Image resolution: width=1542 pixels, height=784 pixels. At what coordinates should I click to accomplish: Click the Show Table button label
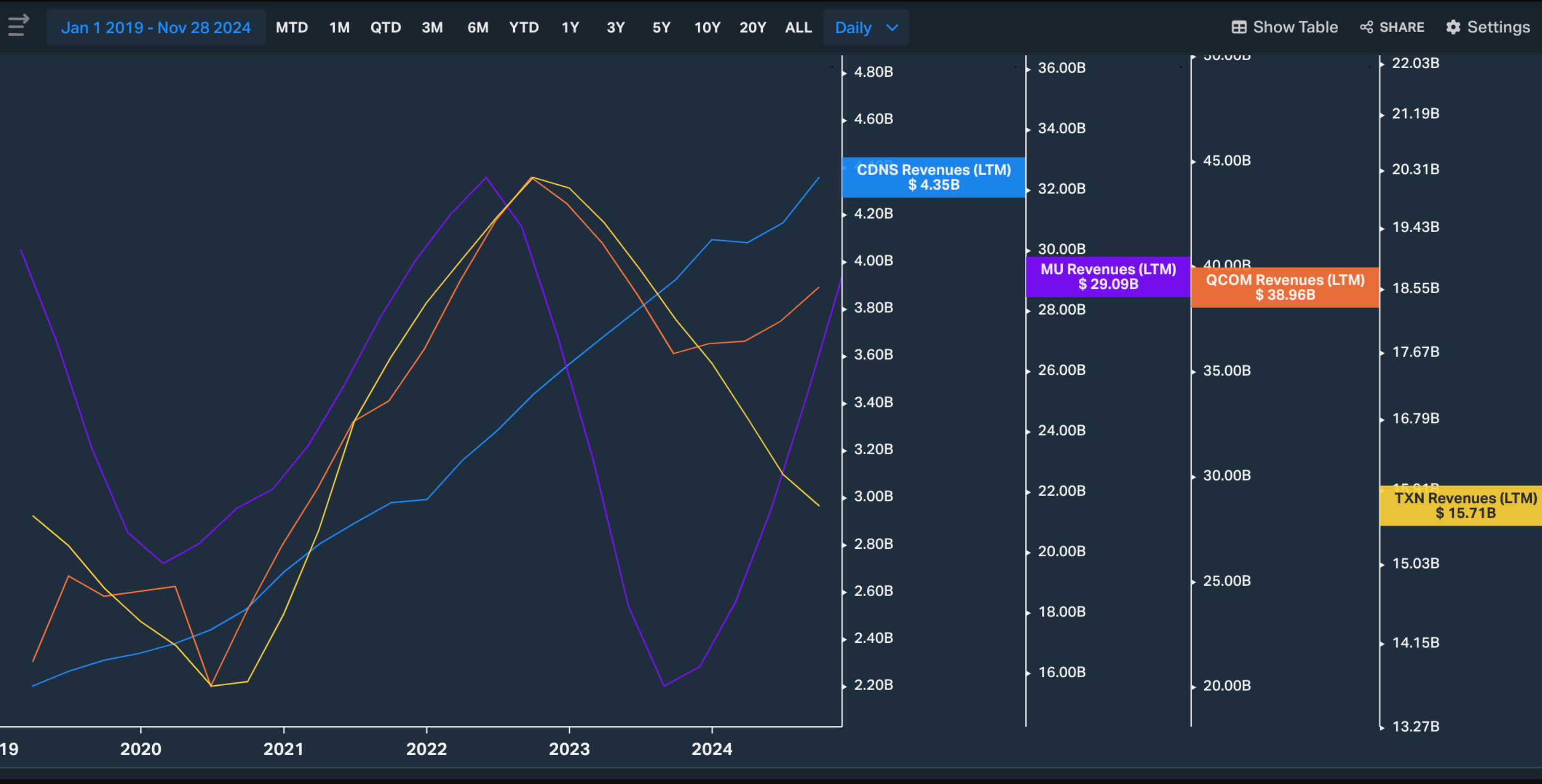coord(1295,27)
